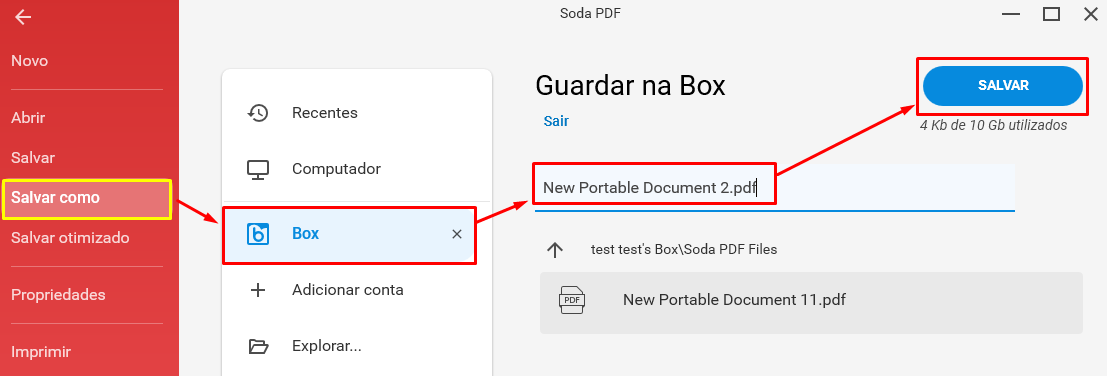This screenshot has width=1107, height=376.
Task: Open Salvar otimizado option
Action: click(x=70, y=238)
